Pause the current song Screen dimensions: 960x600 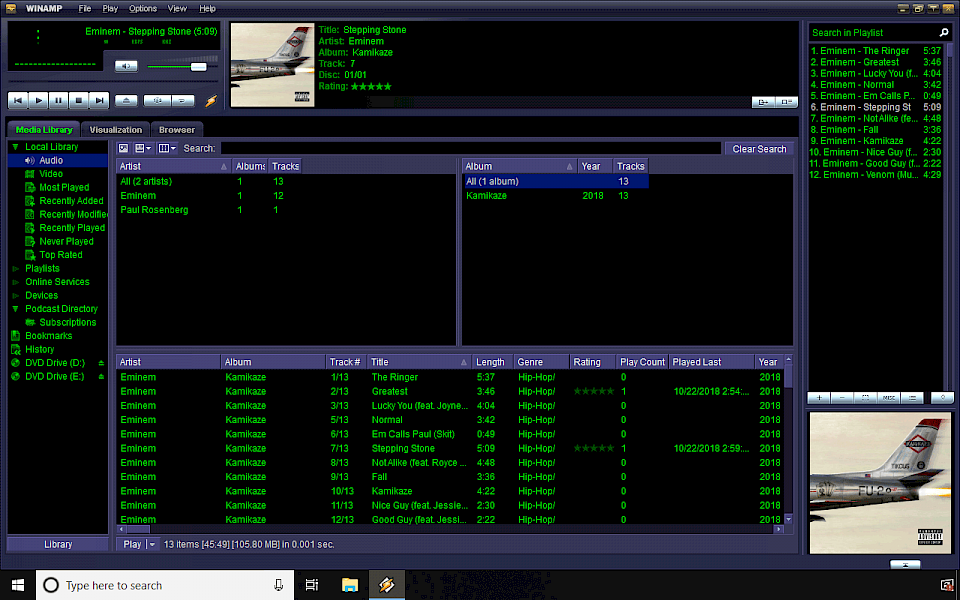(x=58, y=100)
